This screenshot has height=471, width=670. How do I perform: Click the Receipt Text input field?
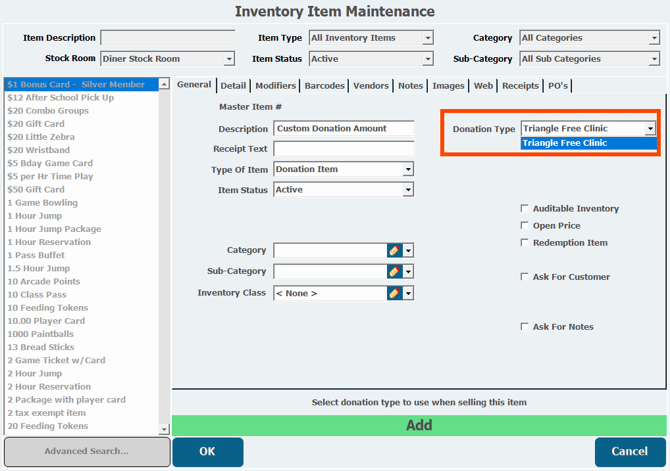(343, 149)
